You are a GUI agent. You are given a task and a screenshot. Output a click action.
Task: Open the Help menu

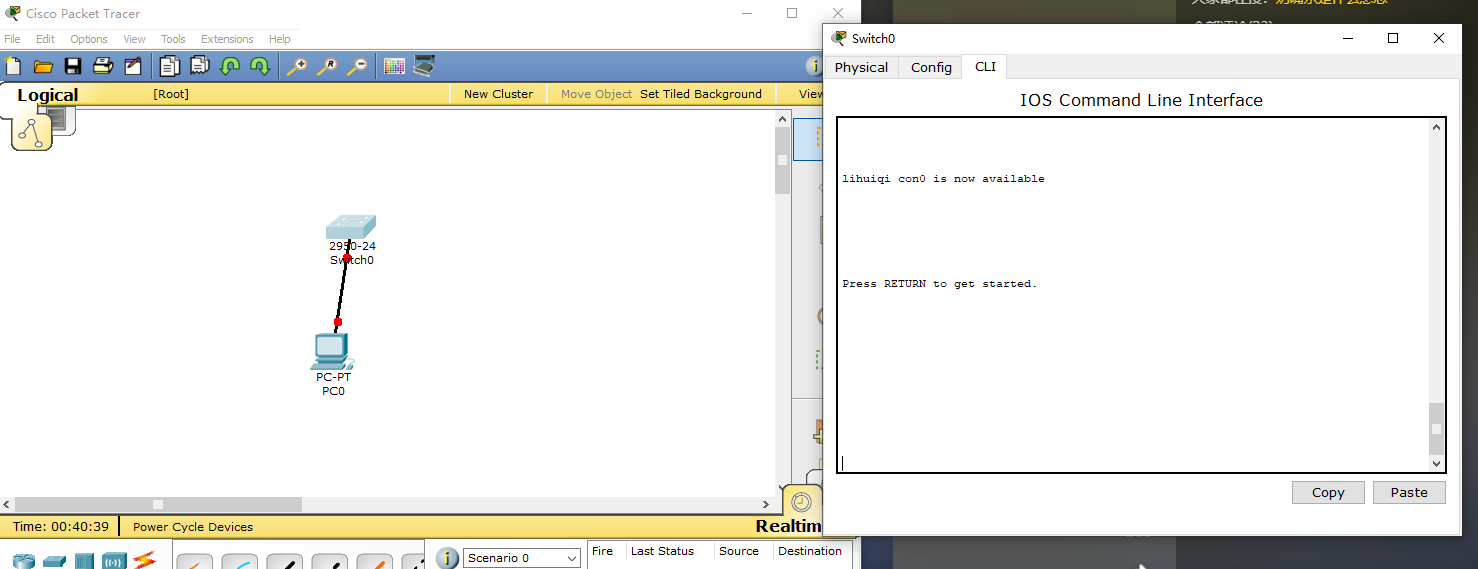[279, 39]
